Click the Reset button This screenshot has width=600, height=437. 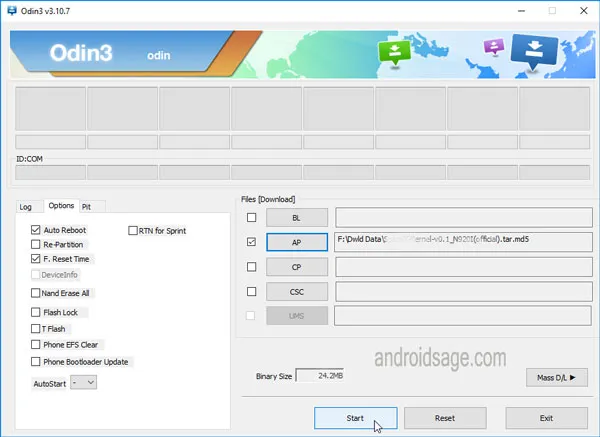(445, 418)
